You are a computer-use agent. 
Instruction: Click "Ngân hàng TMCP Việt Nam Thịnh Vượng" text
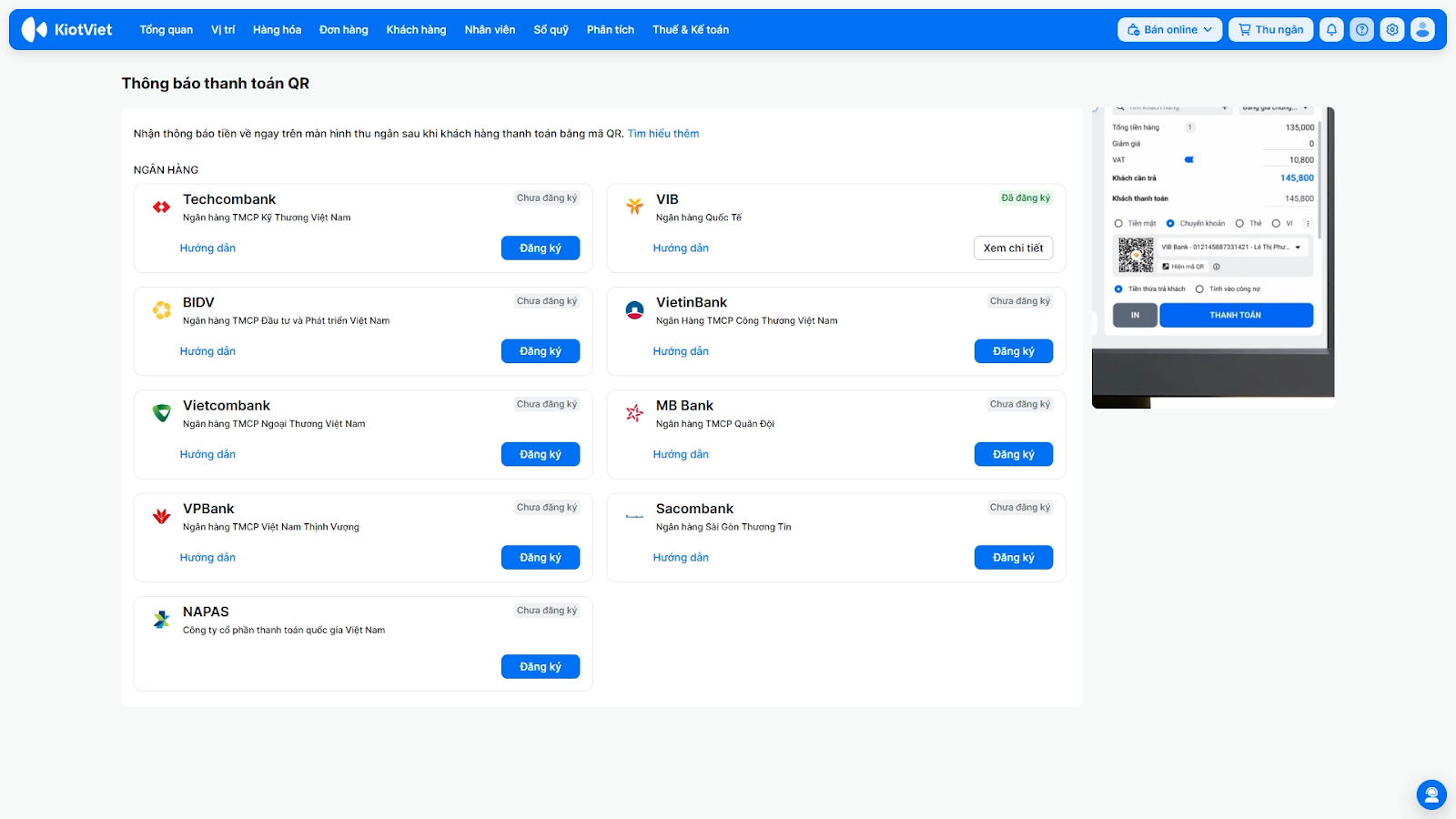[271, 527]
